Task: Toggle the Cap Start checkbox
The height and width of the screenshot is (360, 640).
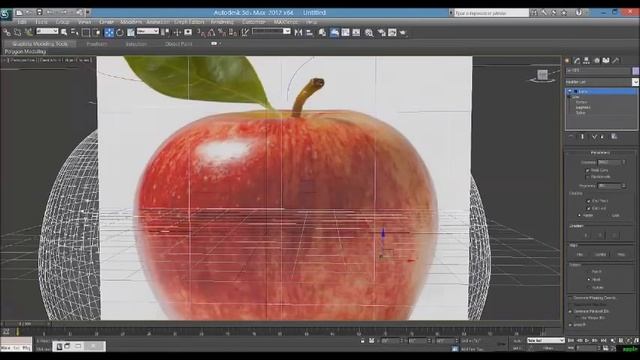Action: pyautogui.click(x=588, y=201)
